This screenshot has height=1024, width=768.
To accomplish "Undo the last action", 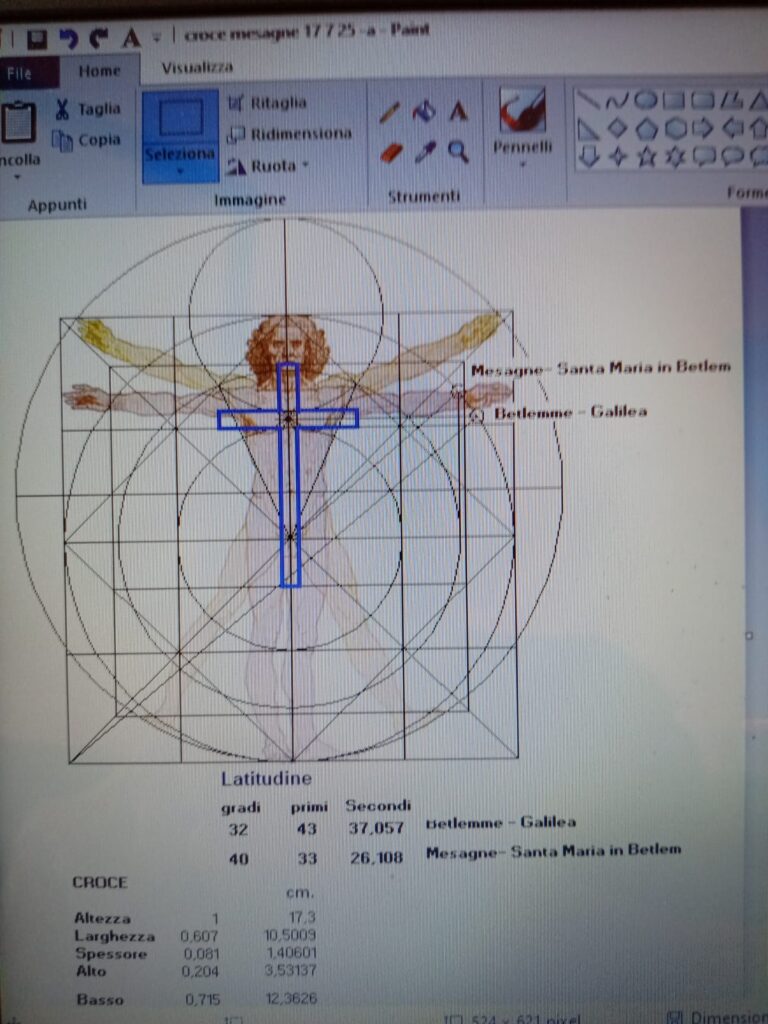I will tap(69, 39).
